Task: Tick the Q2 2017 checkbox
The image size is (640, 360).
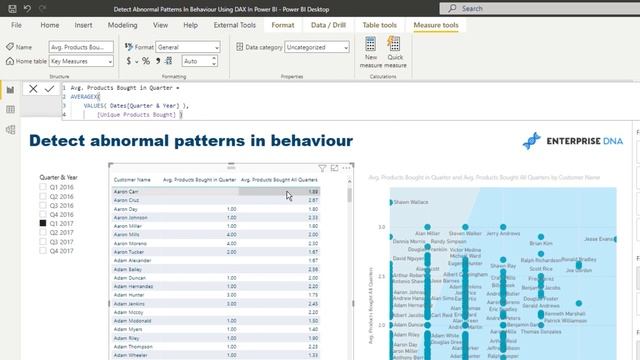Action: 43,232
